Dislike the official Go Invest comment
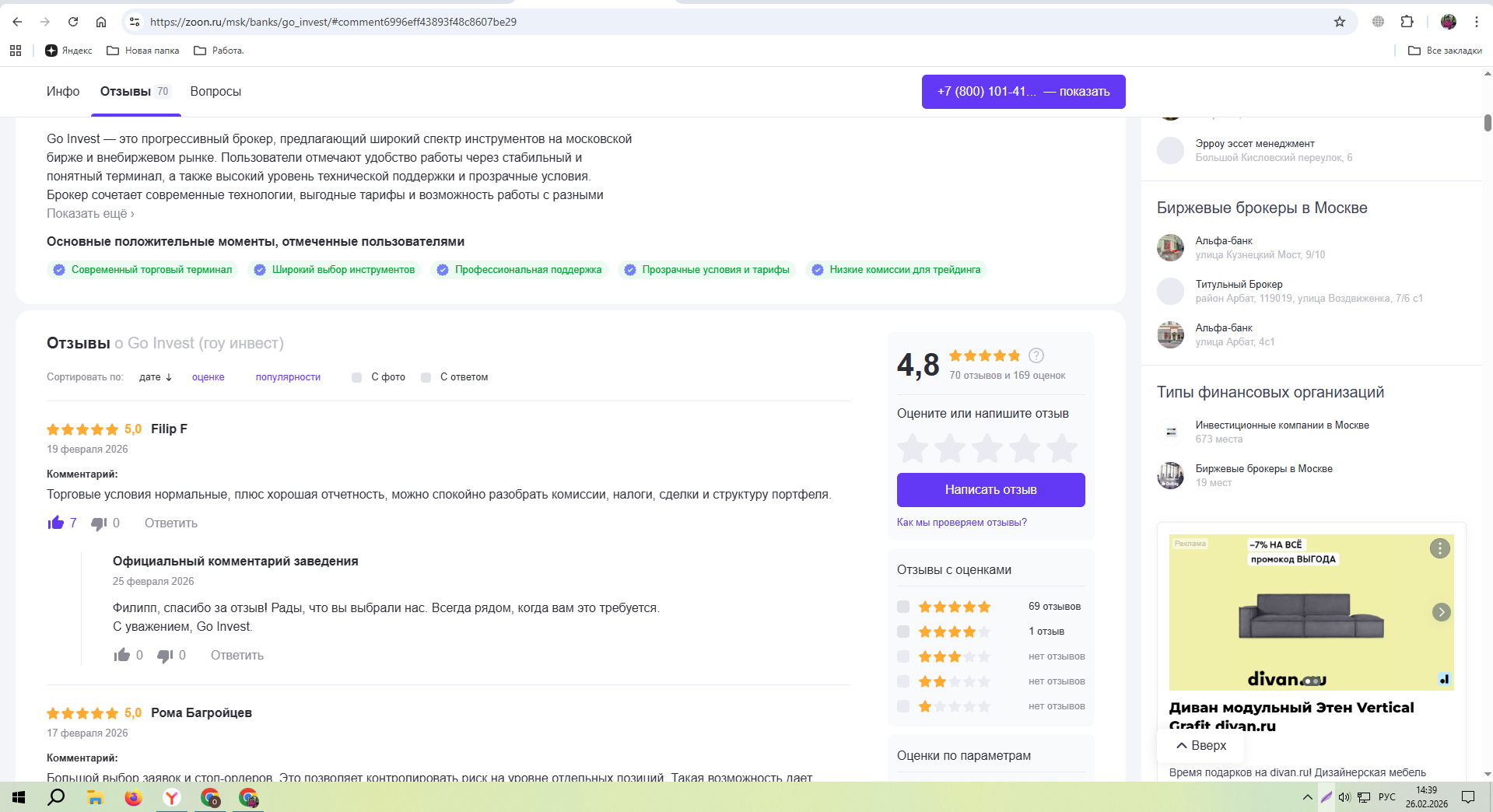1493x812 pixels. [165, 656]
